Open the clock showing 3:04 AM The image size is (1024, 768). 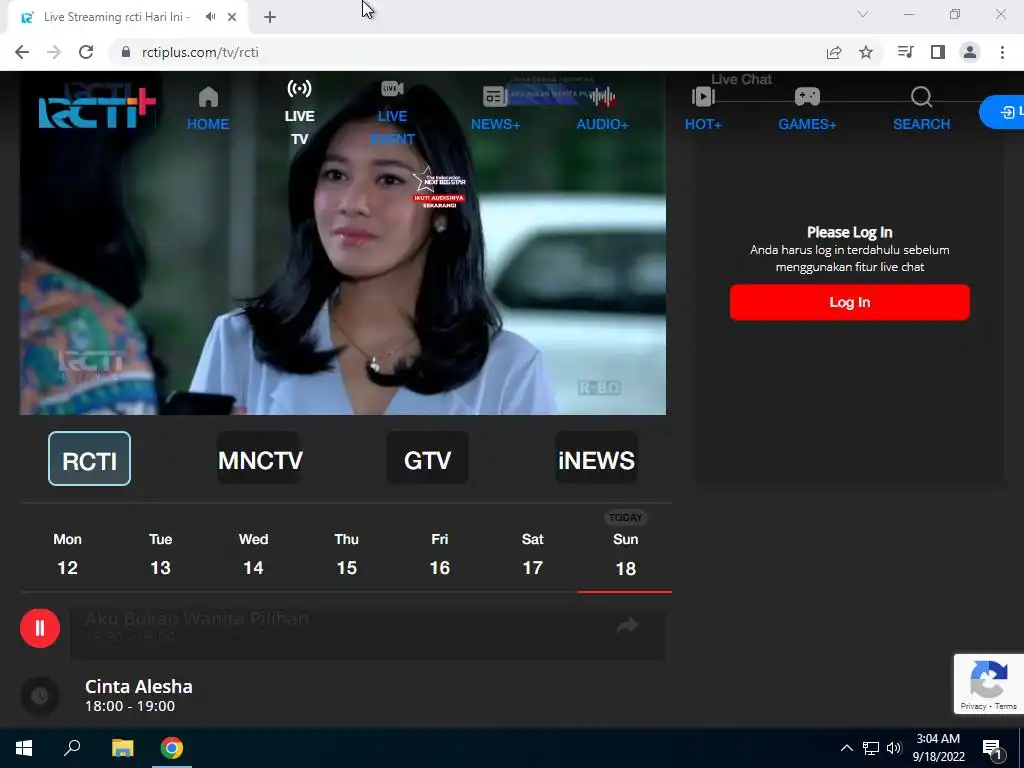[x=938, y=748]
